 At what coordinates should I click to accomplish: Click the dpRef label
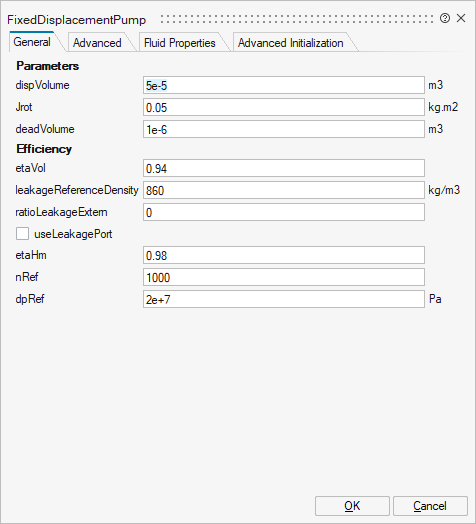30,299
